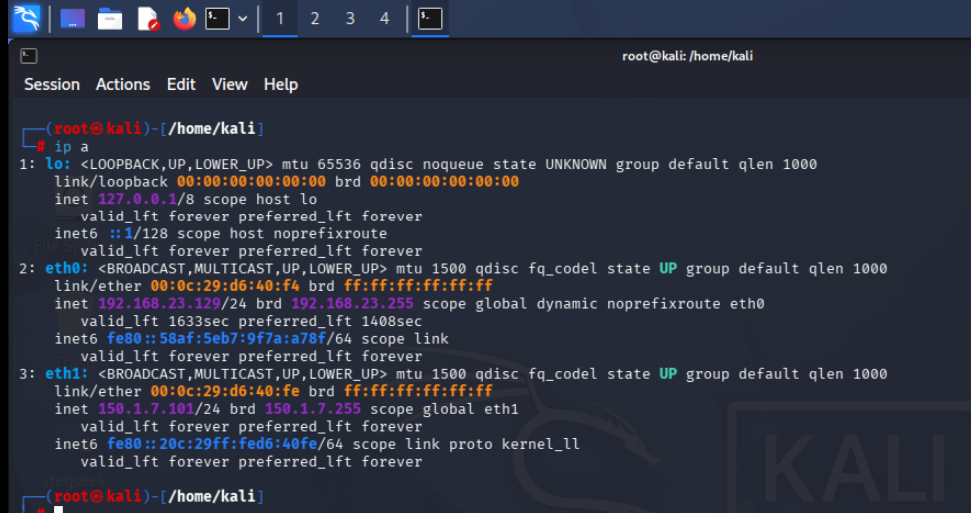Switch to workspace 1
The height and width of the screenshot is (513, 971).
[x=280, y=19]
